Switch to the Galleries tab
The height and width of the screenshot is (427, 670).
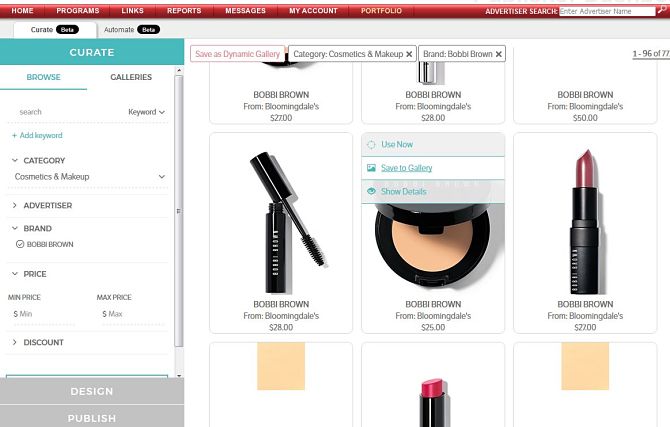coord(131,77)
